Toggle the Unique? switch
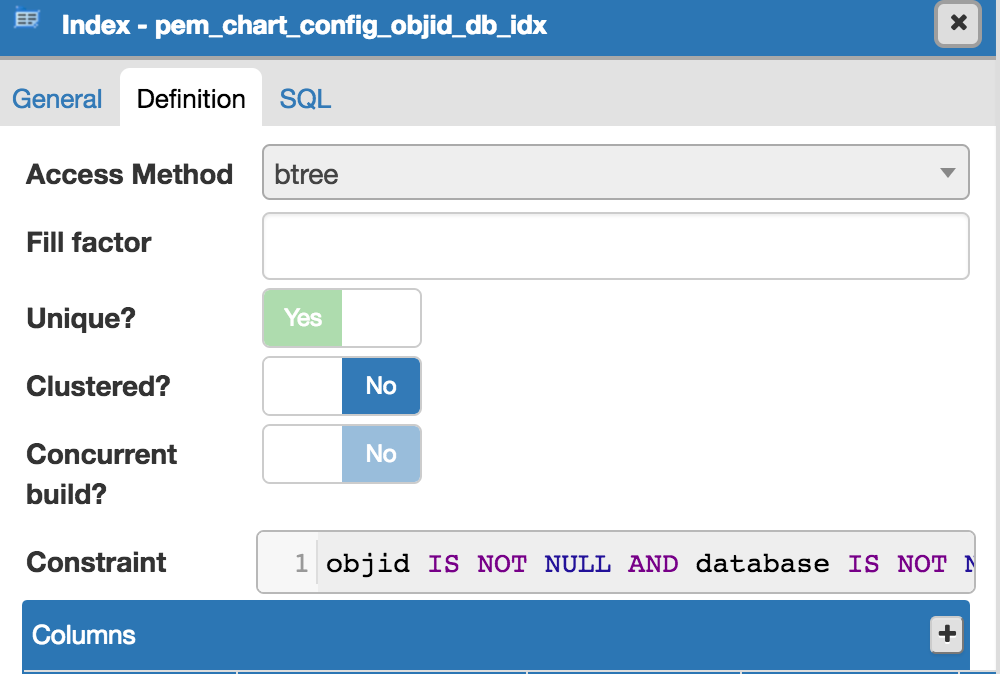1000x674 pixels. point(341,318)
